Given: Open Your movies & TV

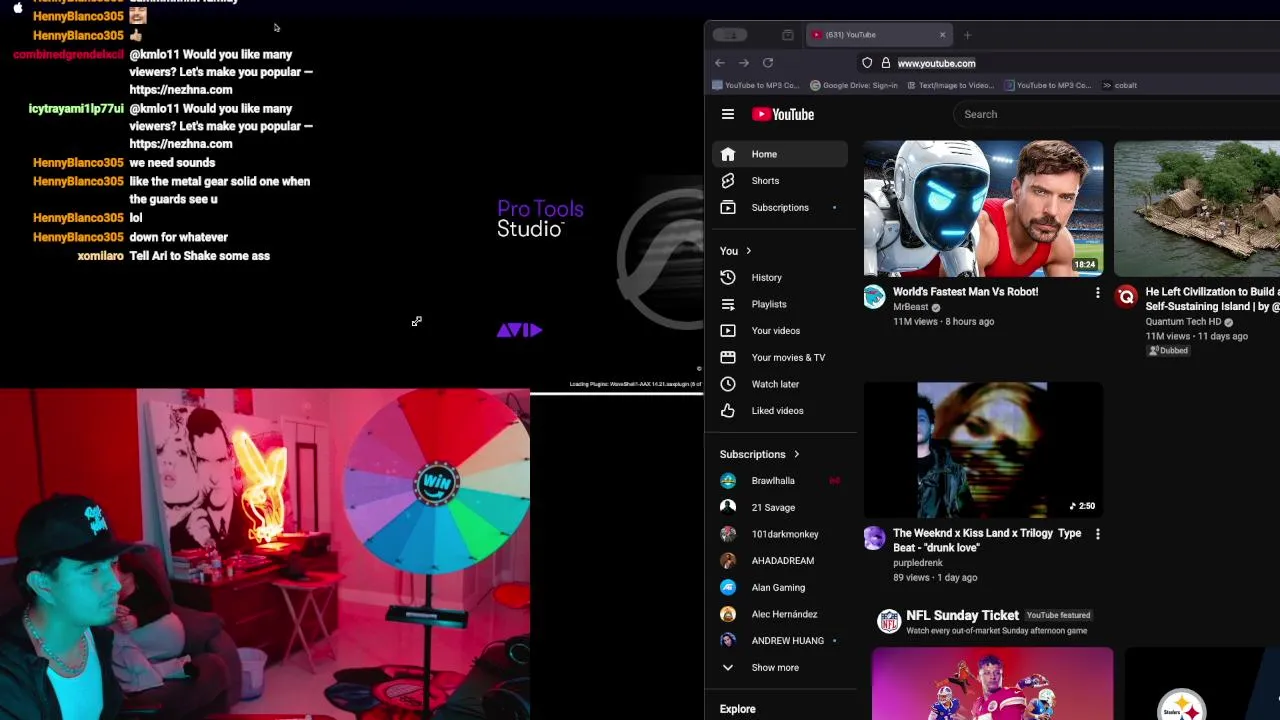Looking at the screenshot, I should pos(780,357).
